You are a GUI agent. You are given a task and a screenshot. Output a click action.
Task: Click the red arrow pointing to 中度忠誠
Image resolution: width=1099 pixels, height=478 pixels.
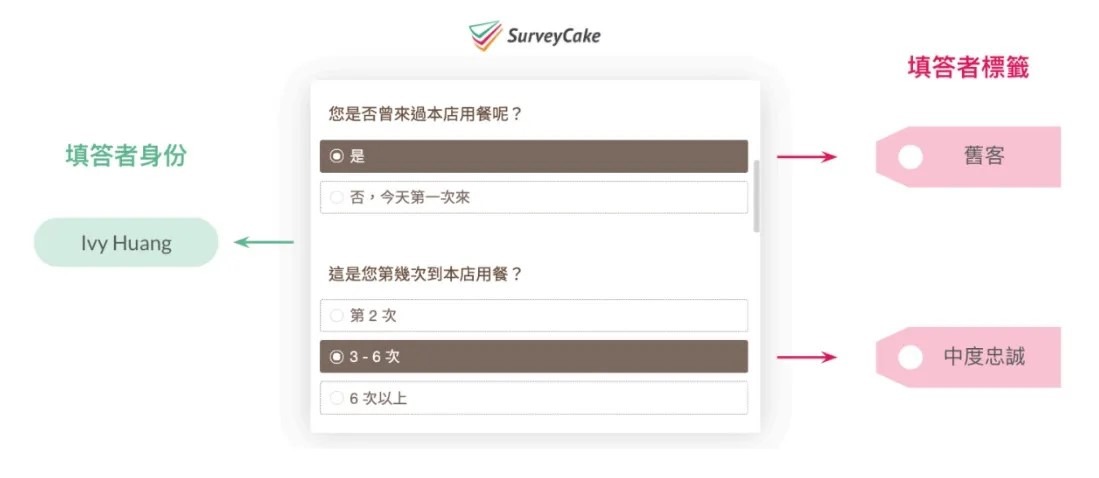click(x=807, y=357)
